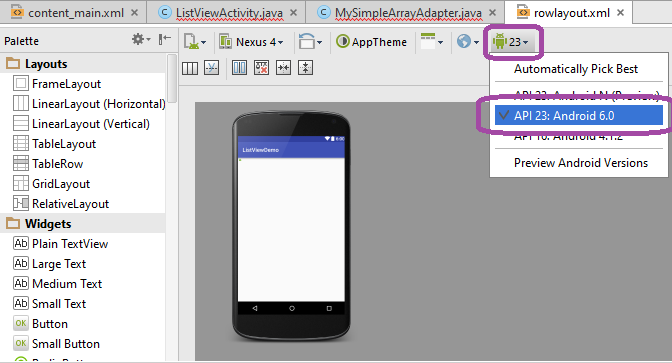Pick TableRow in the palette

pyautogui.click(x=48, y=164)
